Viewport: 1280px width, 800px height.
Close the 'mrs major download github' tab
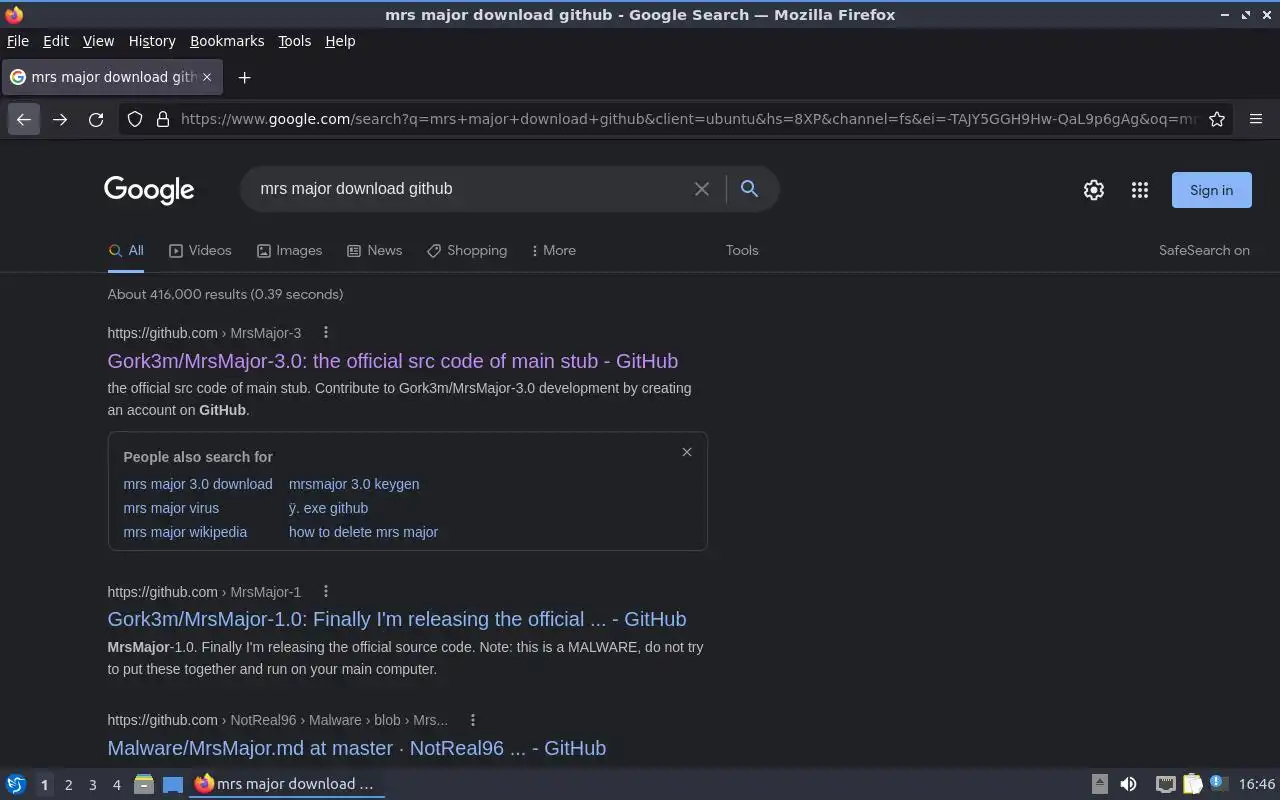pos(207,77)
